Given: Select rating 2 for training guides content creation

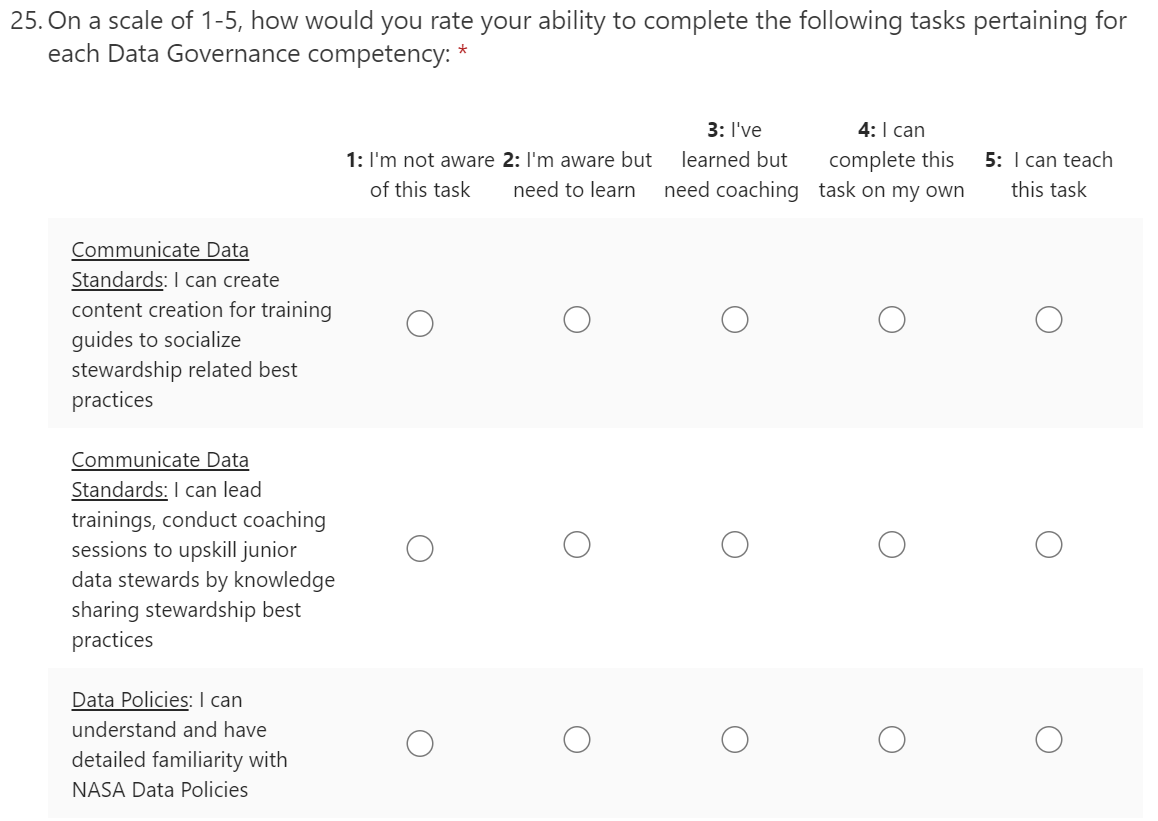Looking at the screenshot, I should coord(576,319).
